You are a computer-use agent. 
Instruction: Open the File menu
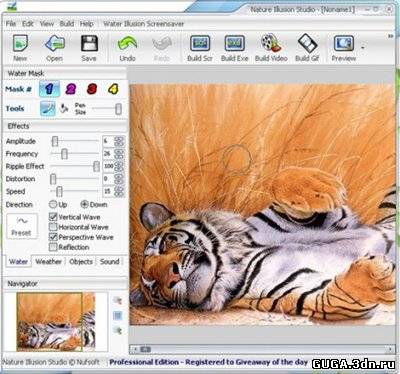pos(11,24)
